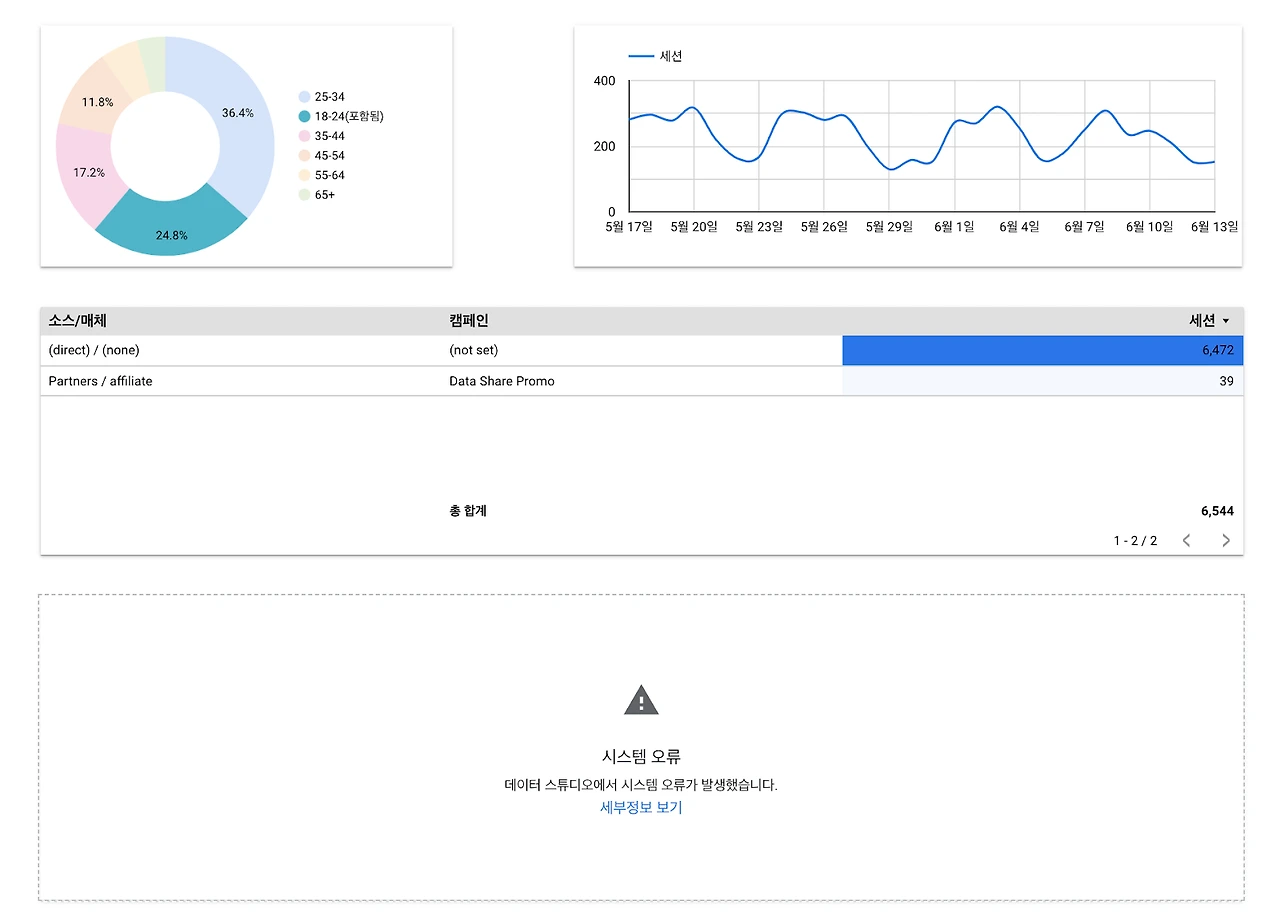Click the 6,472 sessions bar cell
Viewport: 1280px width, 924px height.
click(x=1043, y=351)
